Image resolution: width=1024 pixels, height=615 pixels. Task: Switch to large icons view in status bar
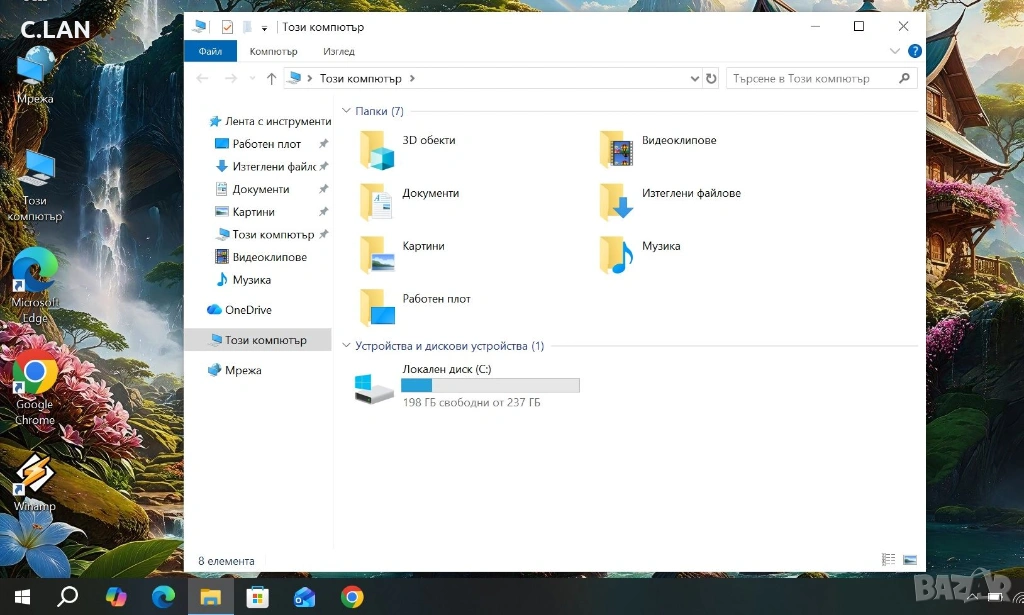(x=909, y=560)
